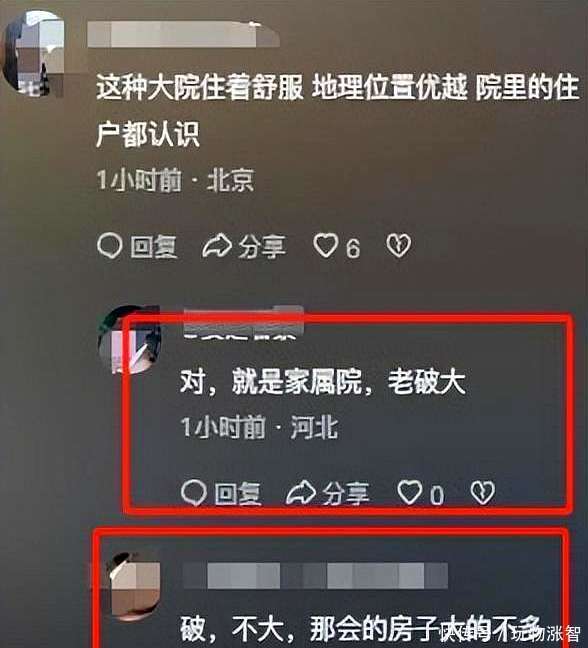This screenshot has width=588, height=648.
Task: Dislike the Beijing comment via broken heart
Action: (398, 245)
